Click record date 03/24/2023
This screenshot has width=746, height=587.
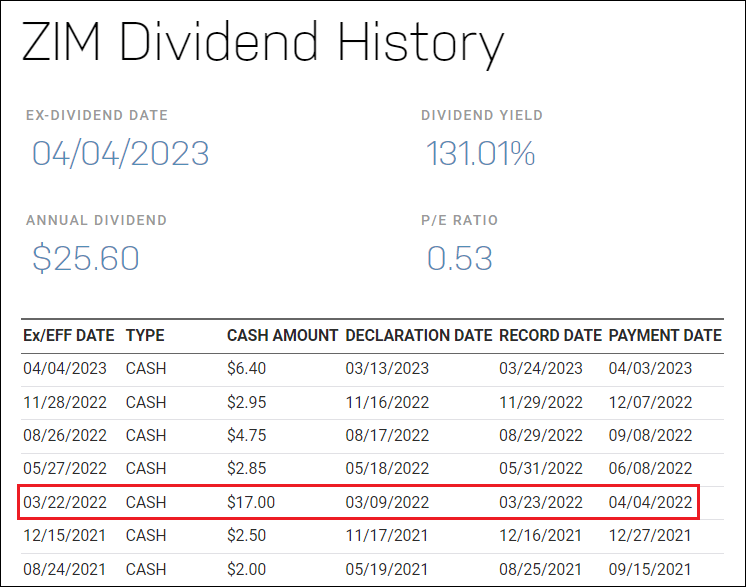click(x=541, y=368)
